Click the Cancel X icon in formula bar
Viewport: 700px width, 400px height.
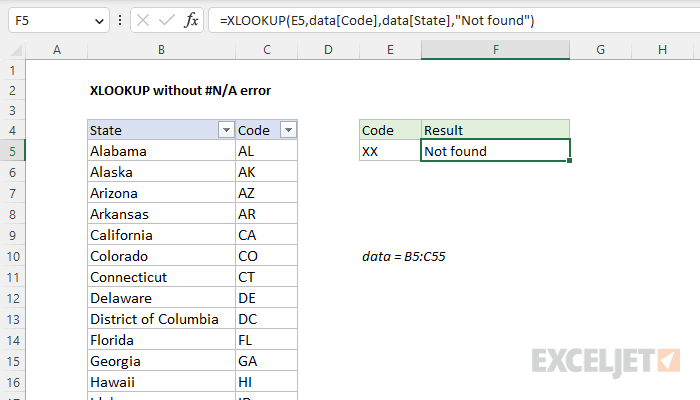(x=141, y=20)
